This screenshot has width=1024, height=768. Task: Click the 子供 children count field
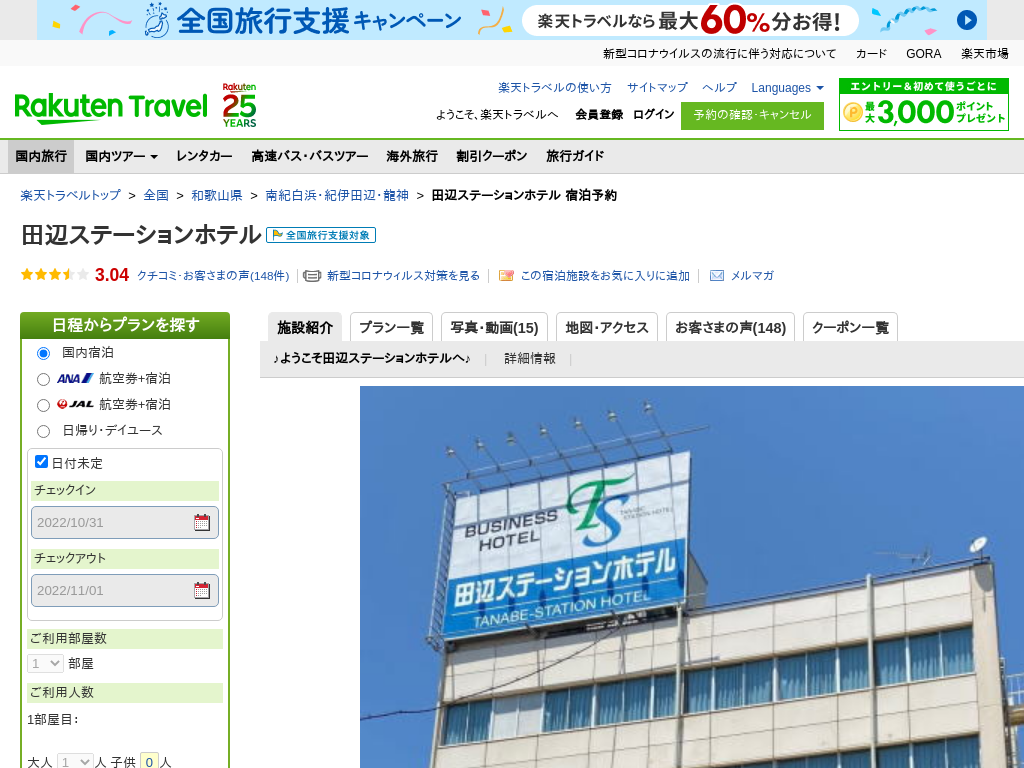149,761
